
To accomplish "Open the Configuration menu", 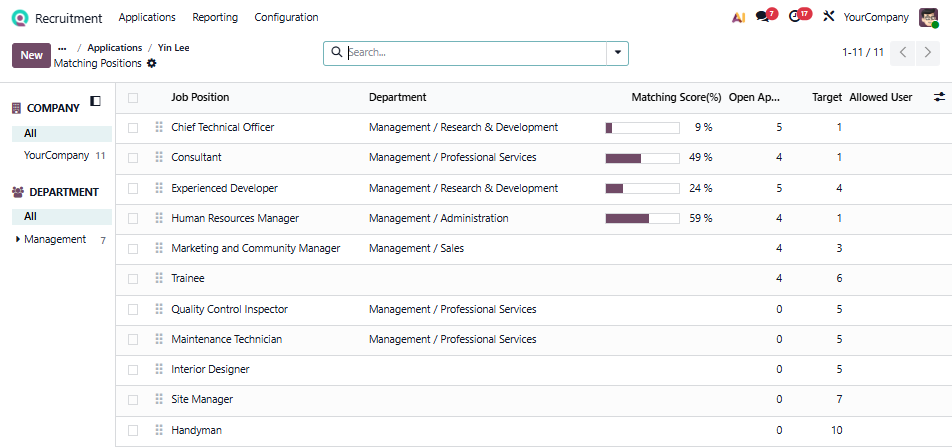I will click(286, 17).
